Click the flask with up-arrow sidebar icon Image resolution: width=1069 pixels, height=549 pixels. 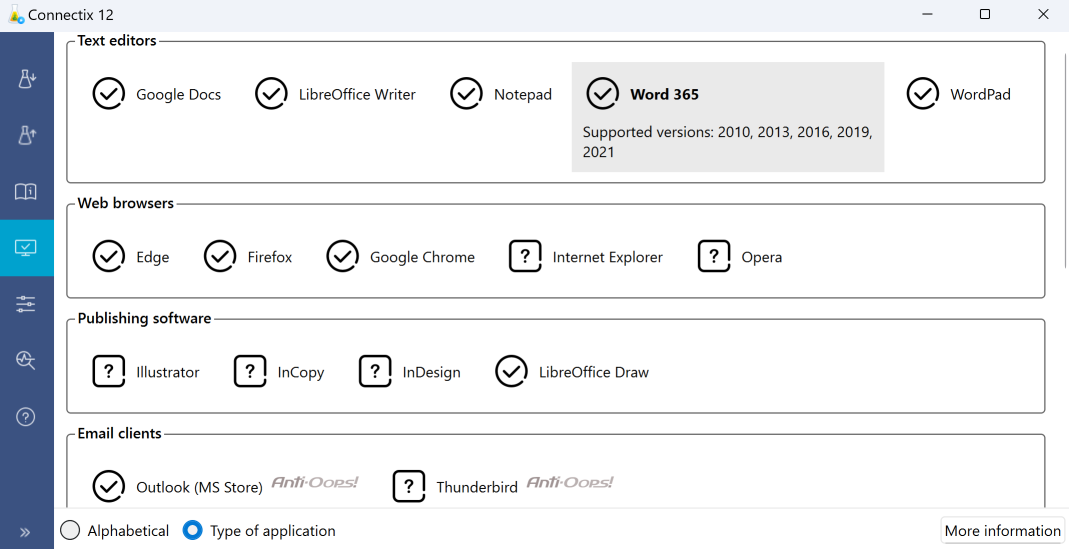point(27,136)
